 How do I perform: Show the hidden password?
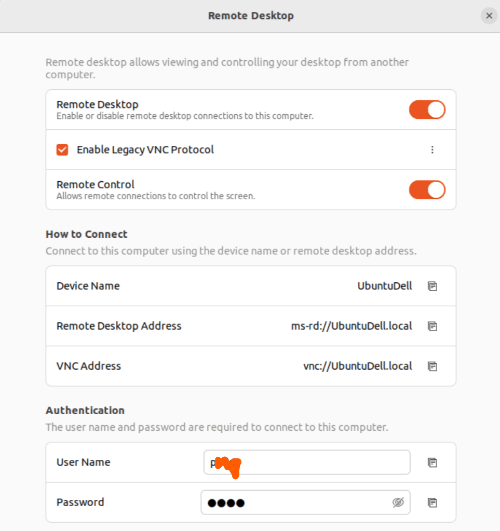[398, 503]
